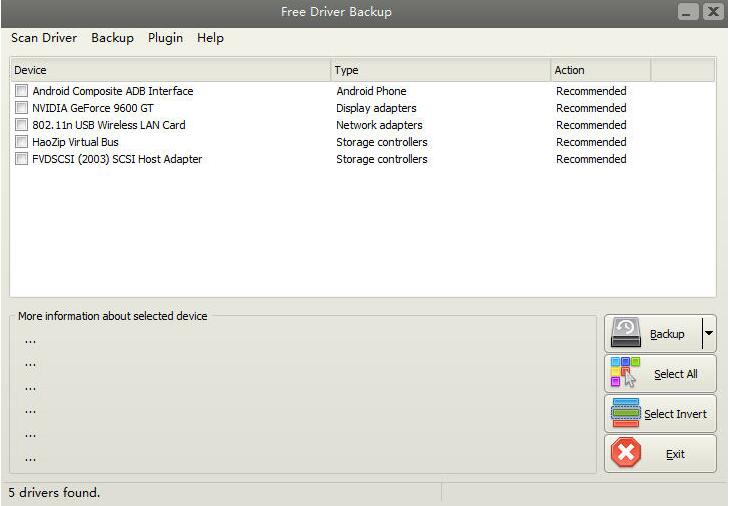Open the Backup menu in menu bar
Screen dimensions: 731x506
[112, 38]
